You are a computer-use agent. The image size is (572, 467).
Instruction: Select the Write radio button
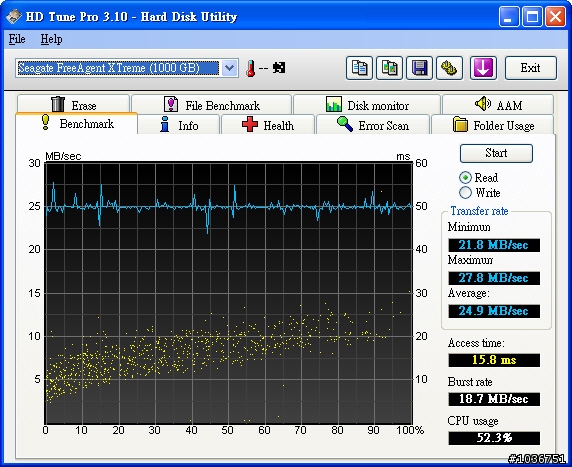(465, 193)
